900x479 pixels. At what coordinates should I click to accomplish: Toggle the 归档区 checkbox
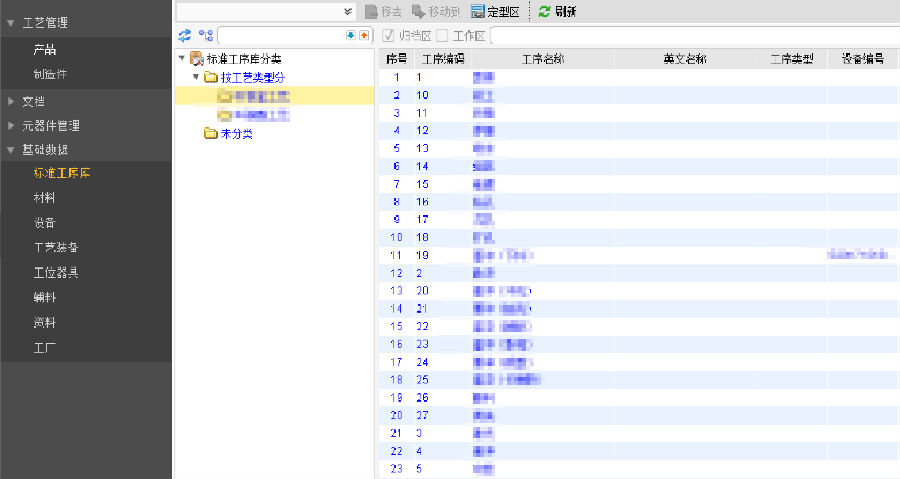point(389,36)
